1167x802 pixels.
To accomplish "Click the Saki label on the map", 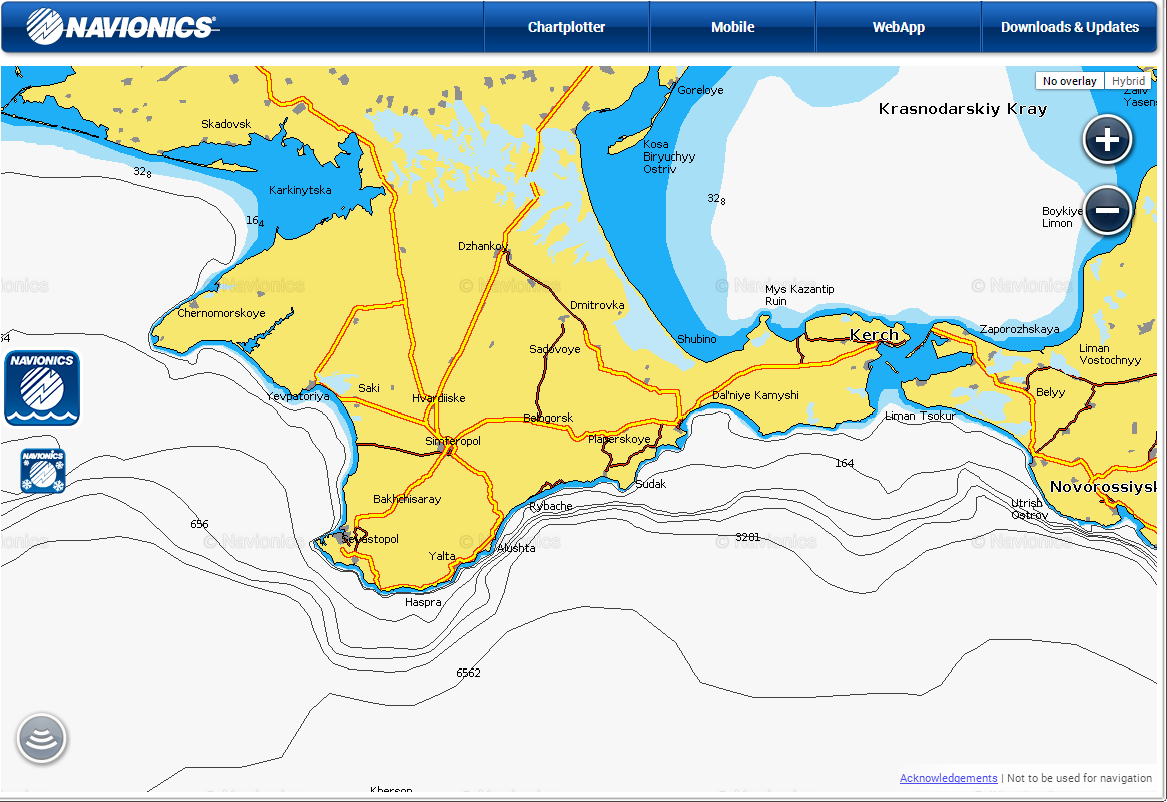I will click(368, 388).
